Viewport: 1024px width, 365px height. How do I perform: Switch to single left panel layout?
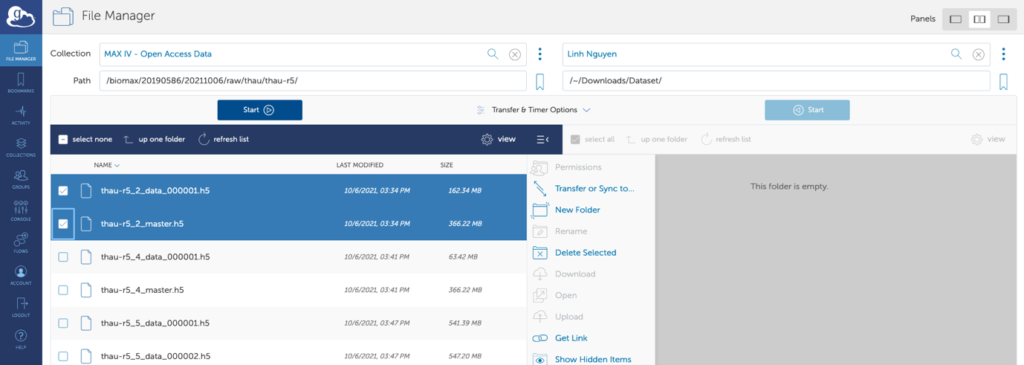(x=955, y=19)
